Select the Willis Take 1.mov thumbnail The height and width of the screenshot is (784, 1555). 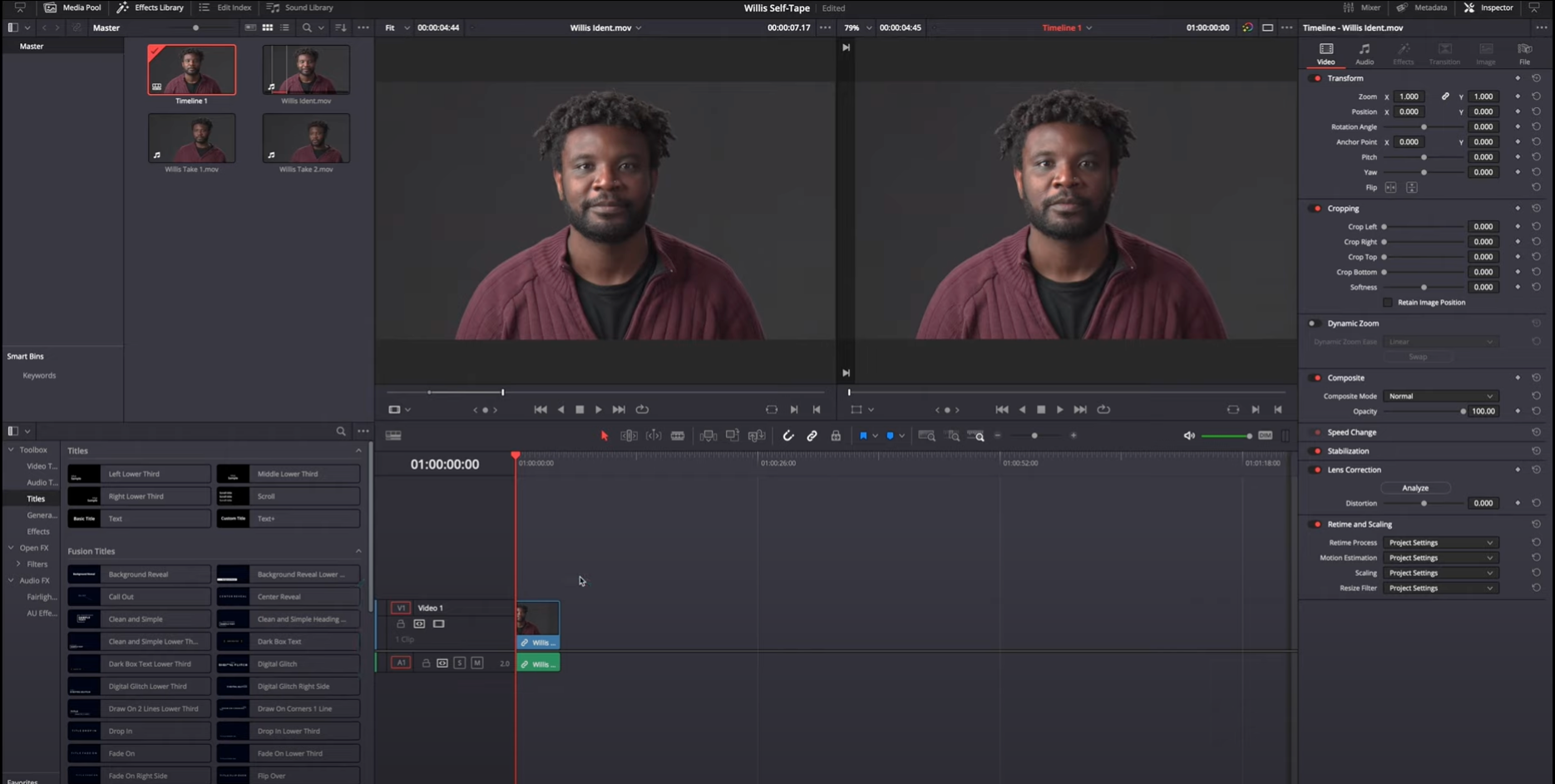tap(191, 139)
